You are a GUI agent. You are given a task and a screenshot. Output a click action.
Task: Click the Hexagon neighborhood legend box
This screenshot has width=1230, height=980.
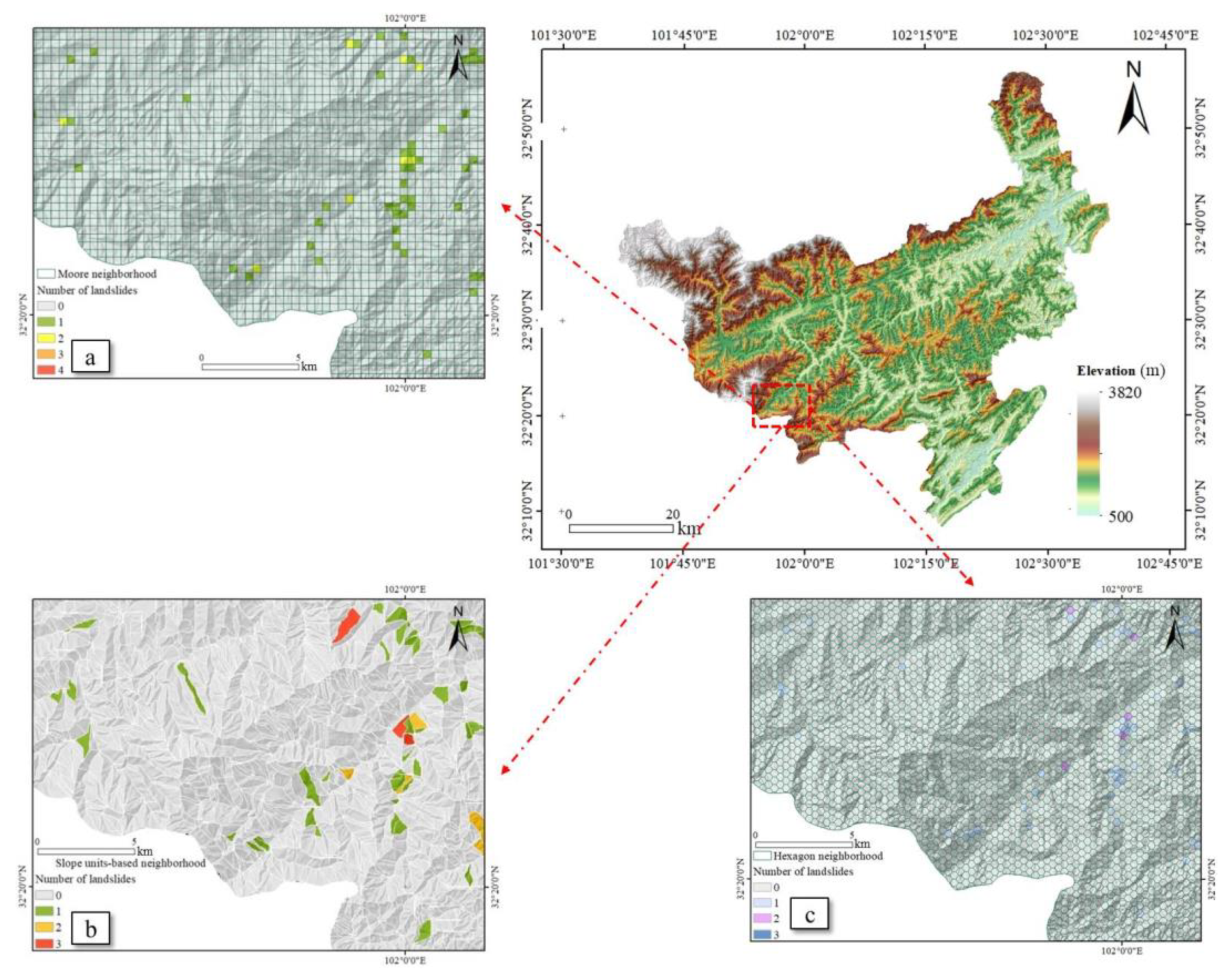(762, 856)
